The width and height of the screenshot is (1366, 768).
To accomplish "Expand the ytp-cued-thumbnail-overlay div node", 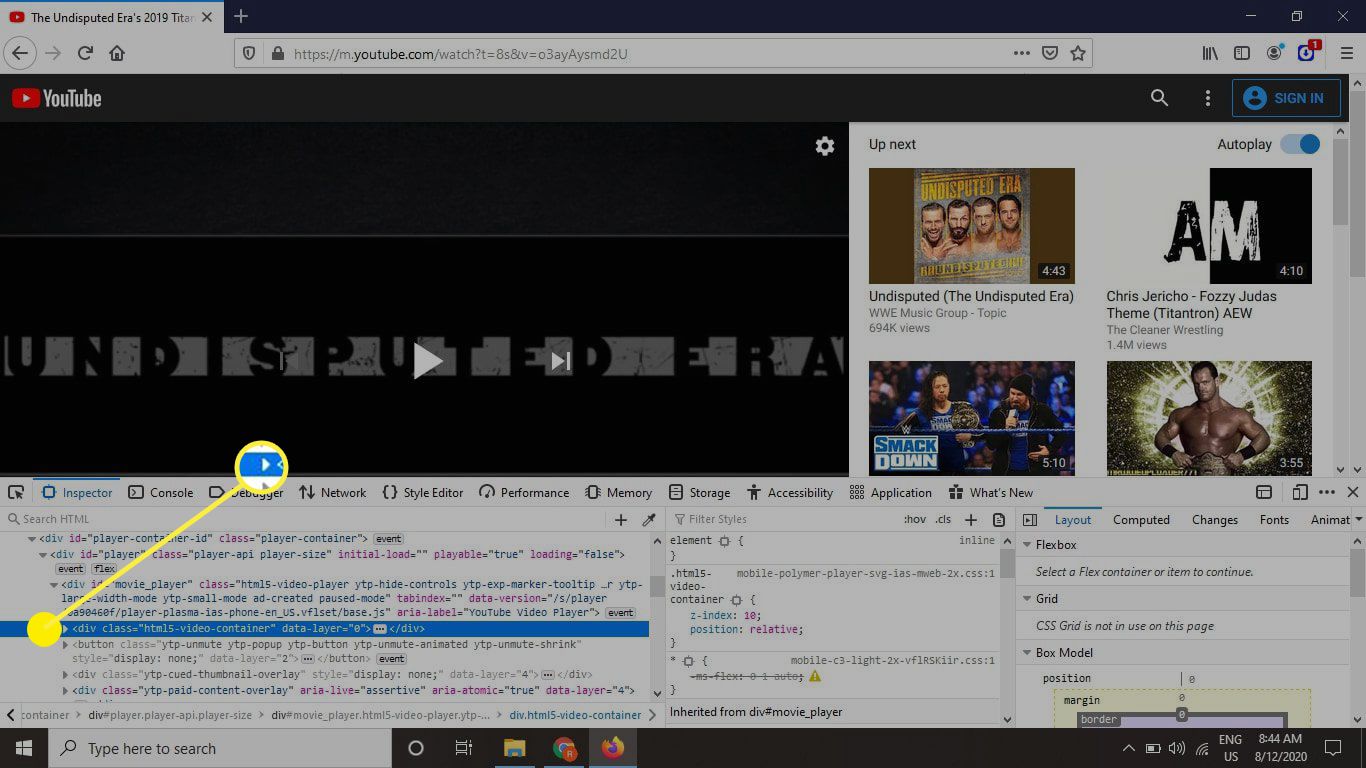I will point(66,675).
